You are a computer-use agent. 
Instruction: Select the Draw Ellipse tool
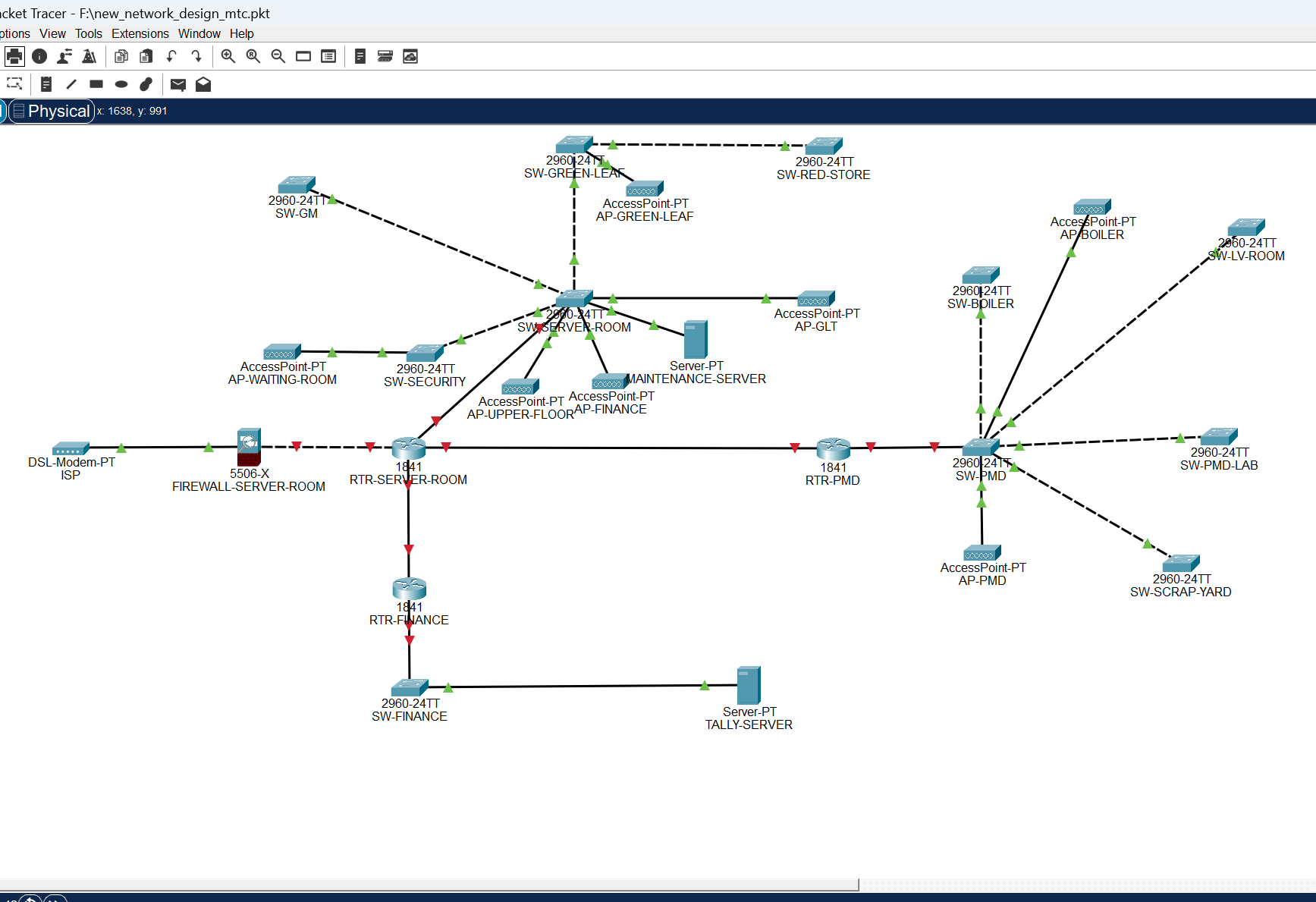(x=121, y=84)
